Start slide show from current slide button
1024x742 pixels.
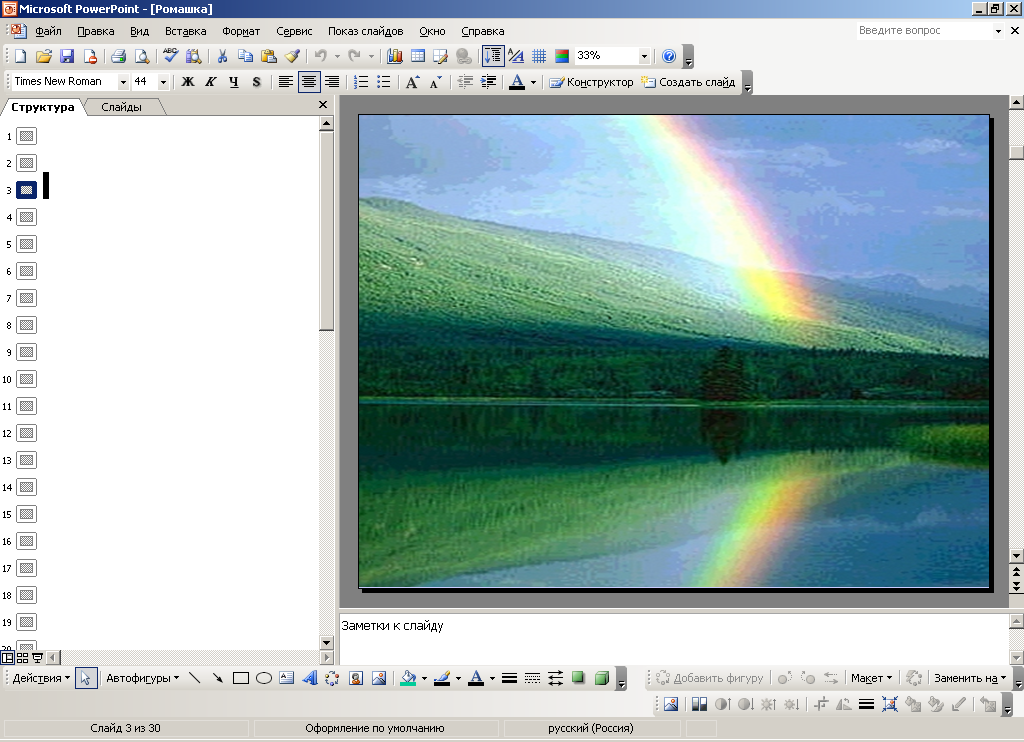[x=37, y=658]
